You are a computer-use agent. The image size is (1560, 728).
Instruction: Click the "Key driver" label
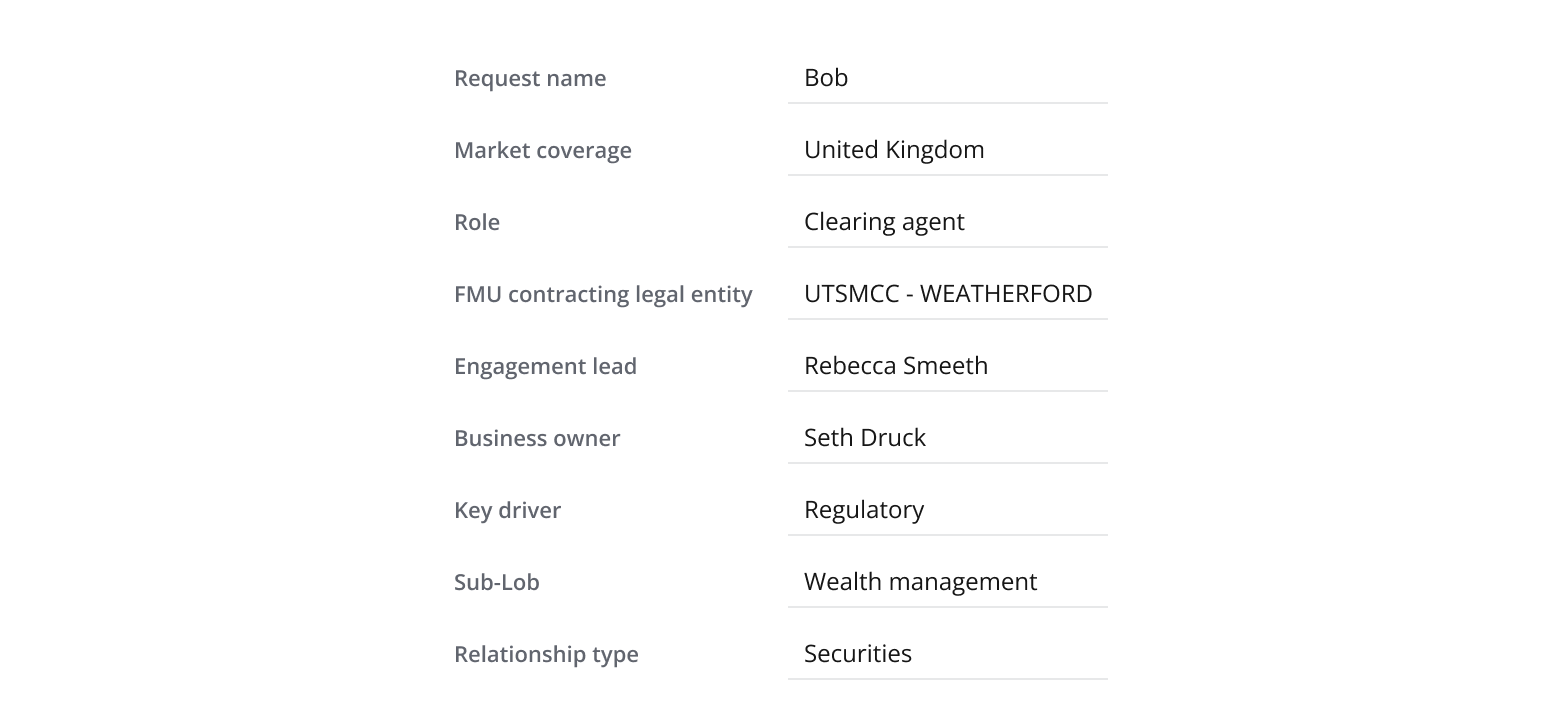pyautogui.click(x=507, y=511)
